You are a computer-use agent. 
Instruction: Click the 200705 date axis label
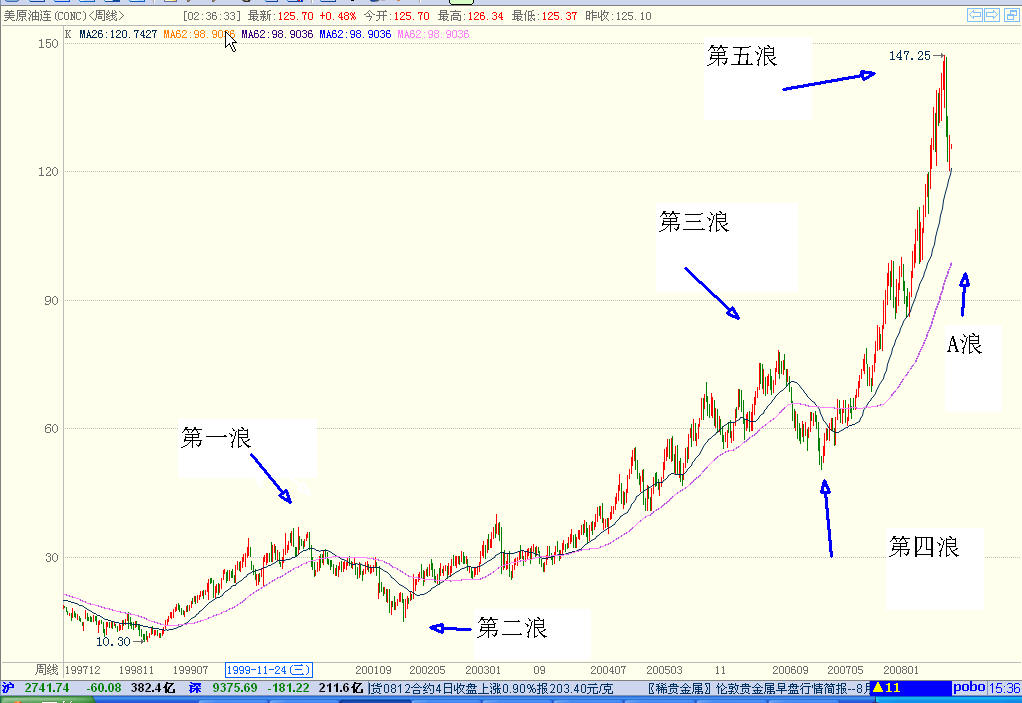point(845,670)
